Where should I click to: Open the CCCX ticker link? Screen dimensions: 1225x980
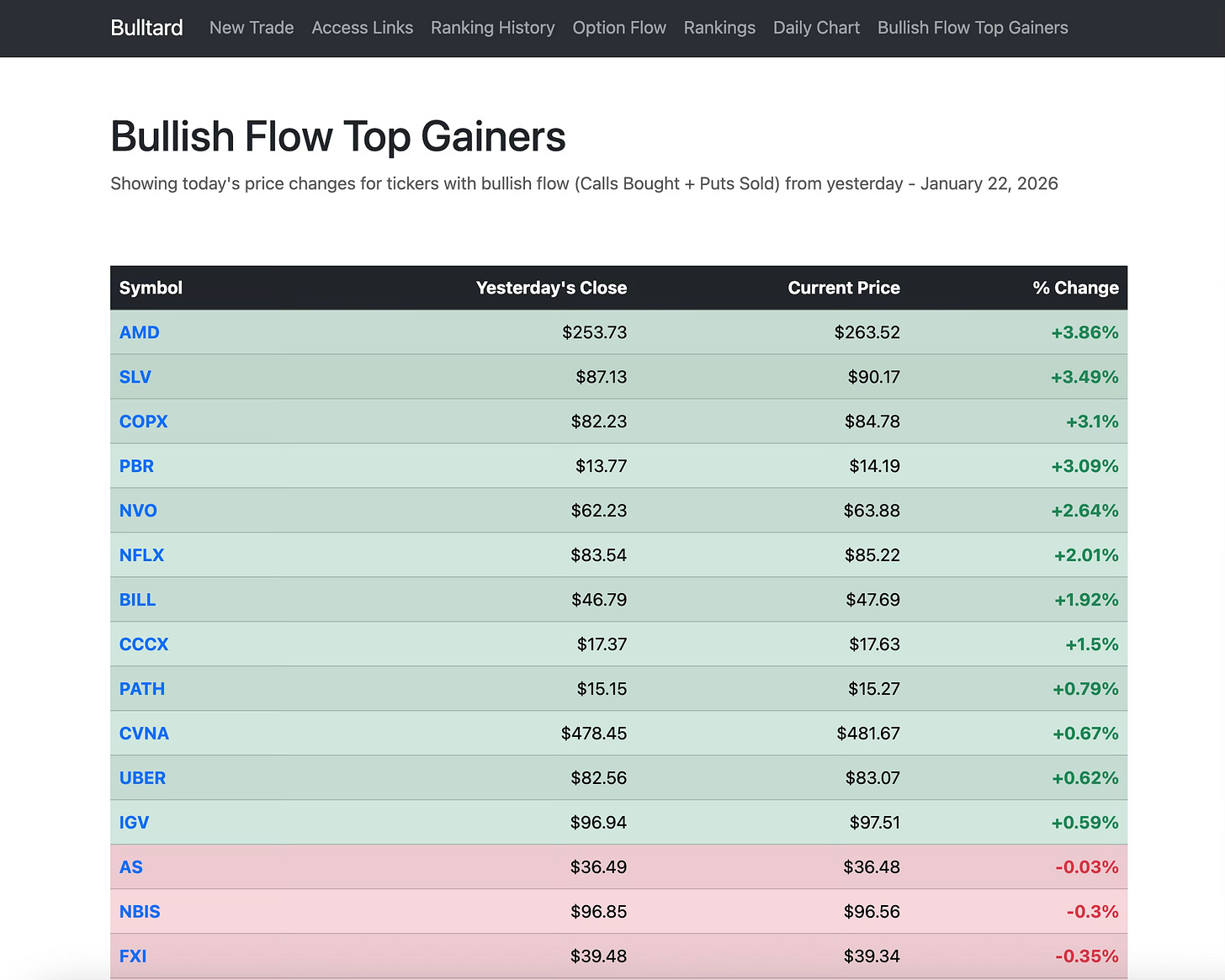[x=144, y=644]
